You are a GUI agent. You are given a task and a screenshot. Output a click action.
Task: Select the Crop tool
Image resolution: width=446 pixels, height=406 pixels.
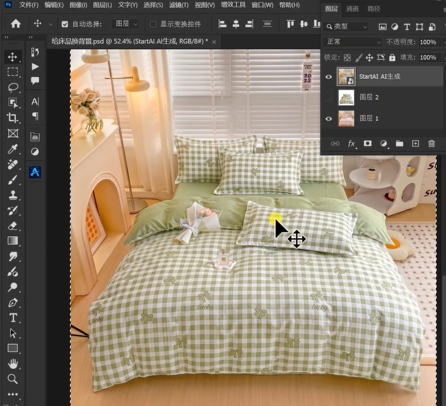coord(13,117)
